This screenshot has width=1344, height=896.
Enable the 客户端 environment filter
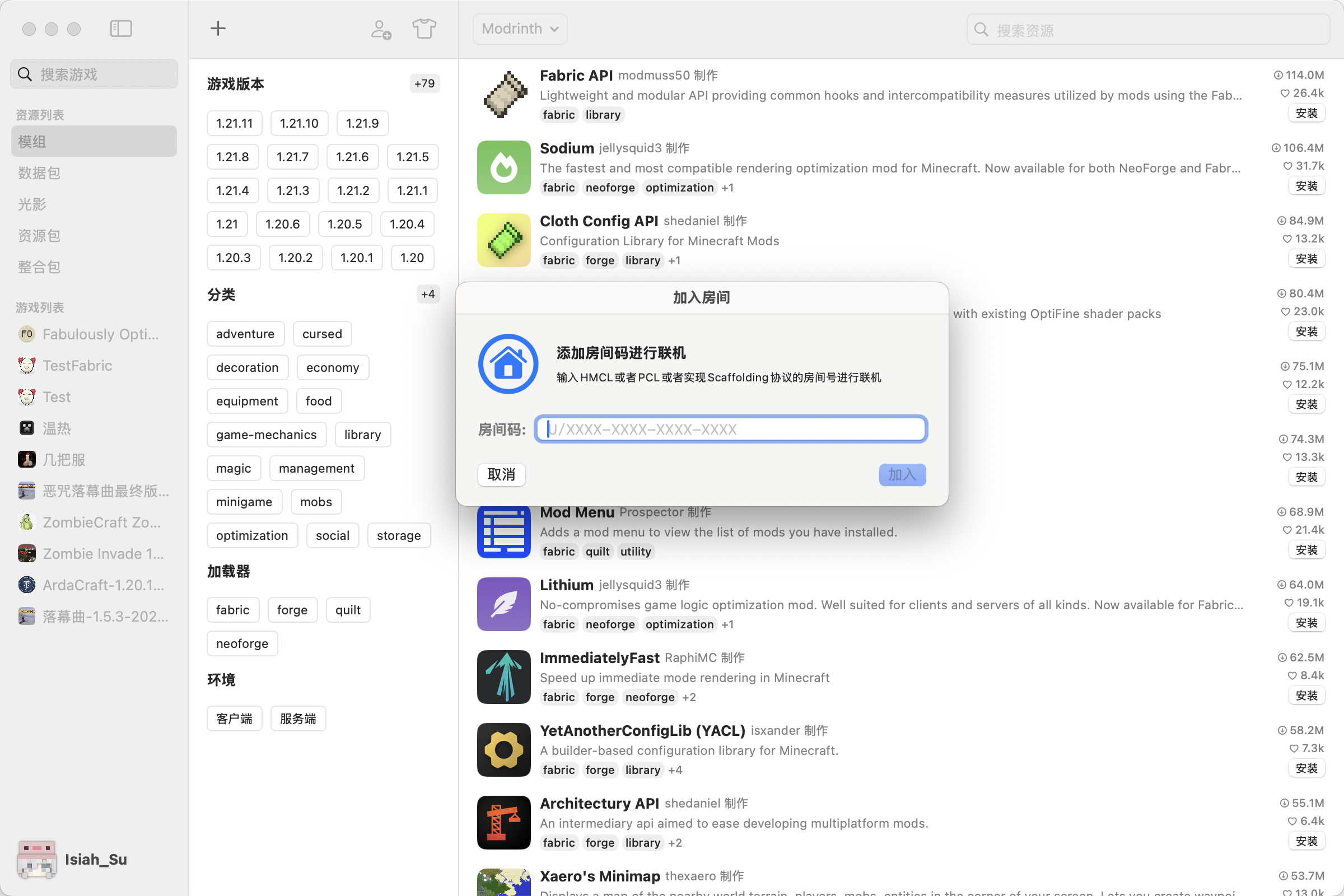coord(234,718)
